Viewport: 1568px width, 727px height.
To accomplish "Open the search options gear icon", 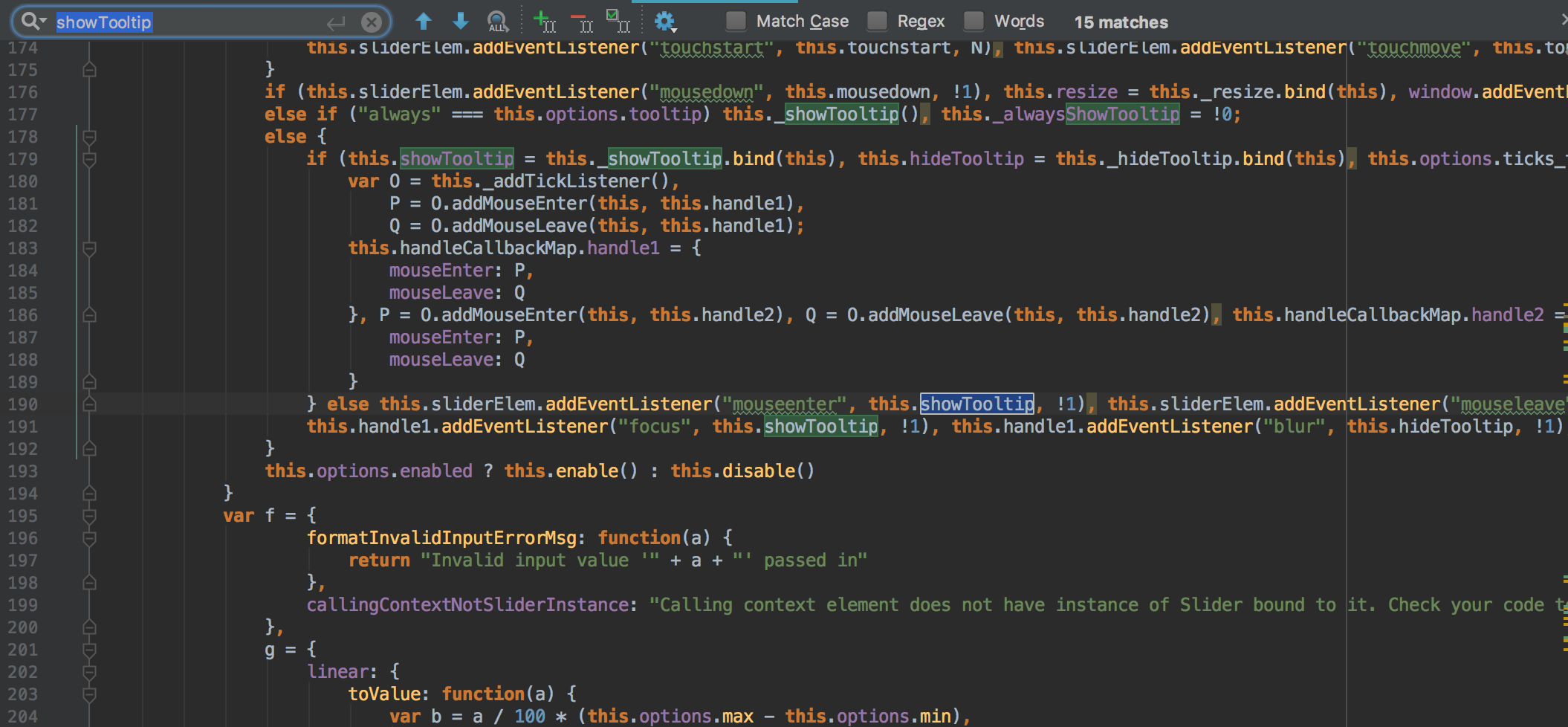I will (664, 21).
